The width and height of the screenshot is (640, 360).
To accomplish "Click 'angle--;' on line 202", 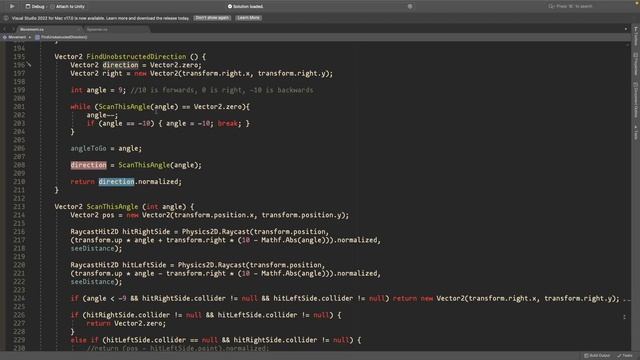I will (x=102, y=115).
